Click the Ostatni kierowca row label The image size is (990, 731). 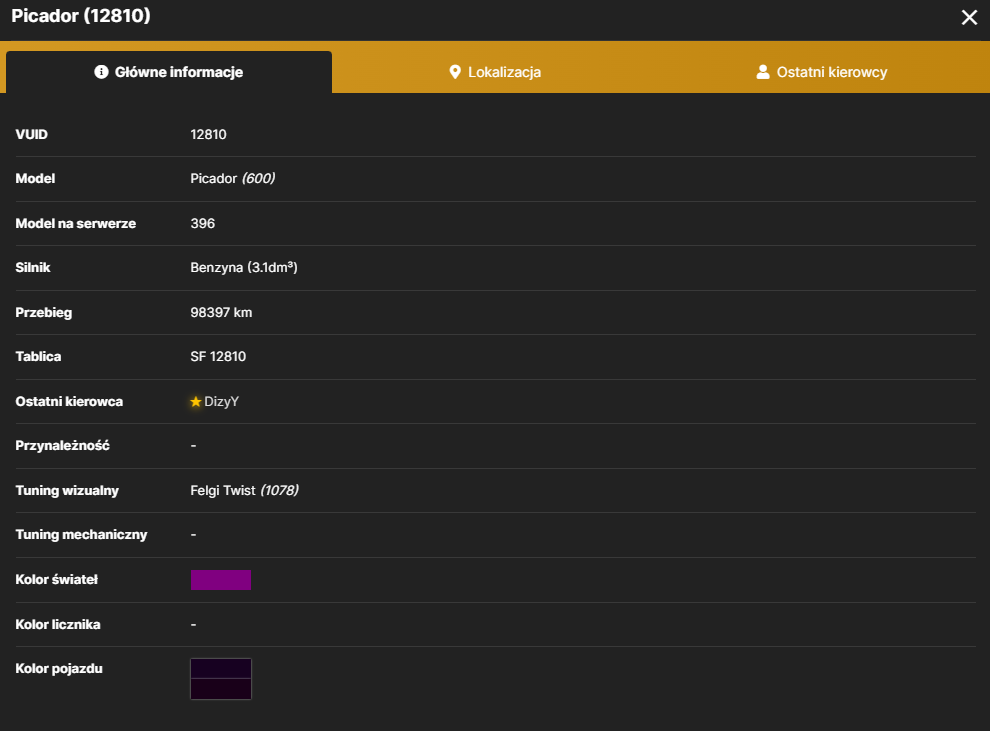coord(69,401)
